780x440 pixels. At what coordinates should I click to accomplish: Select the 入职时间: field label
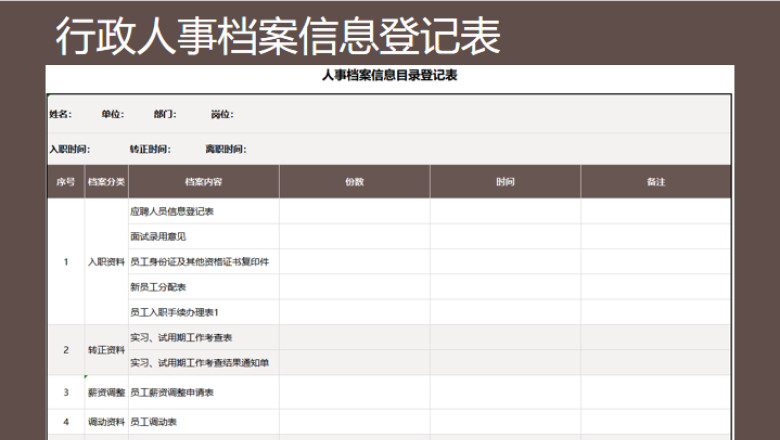(70, 149)
